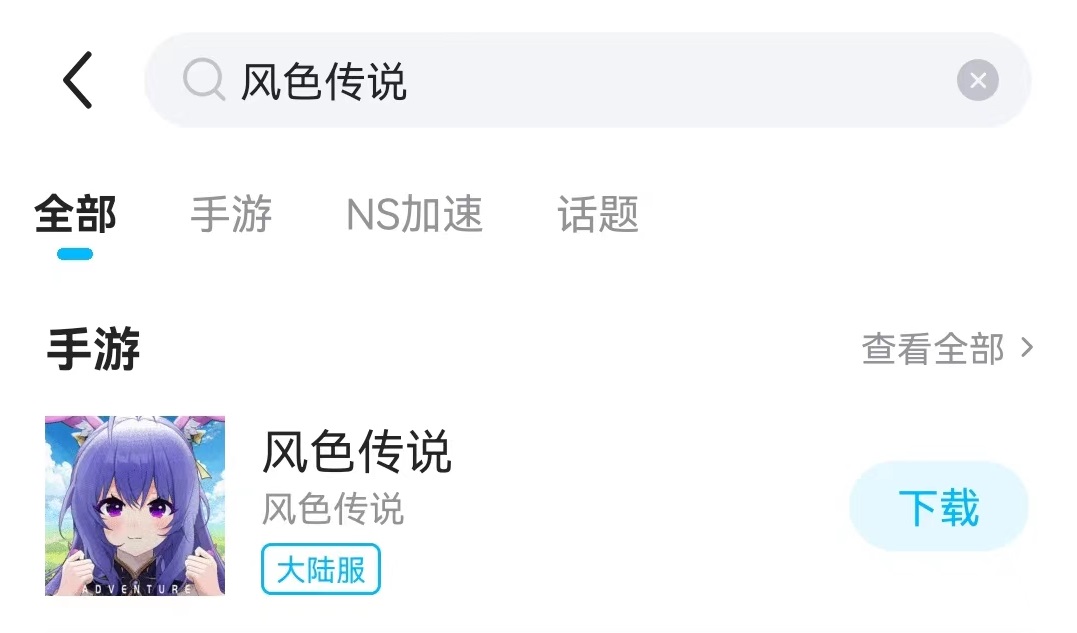The height and width of the screenshot is (633, 1077).
Task: Click the bold 手游 section heading
Action: click(93, 350)
